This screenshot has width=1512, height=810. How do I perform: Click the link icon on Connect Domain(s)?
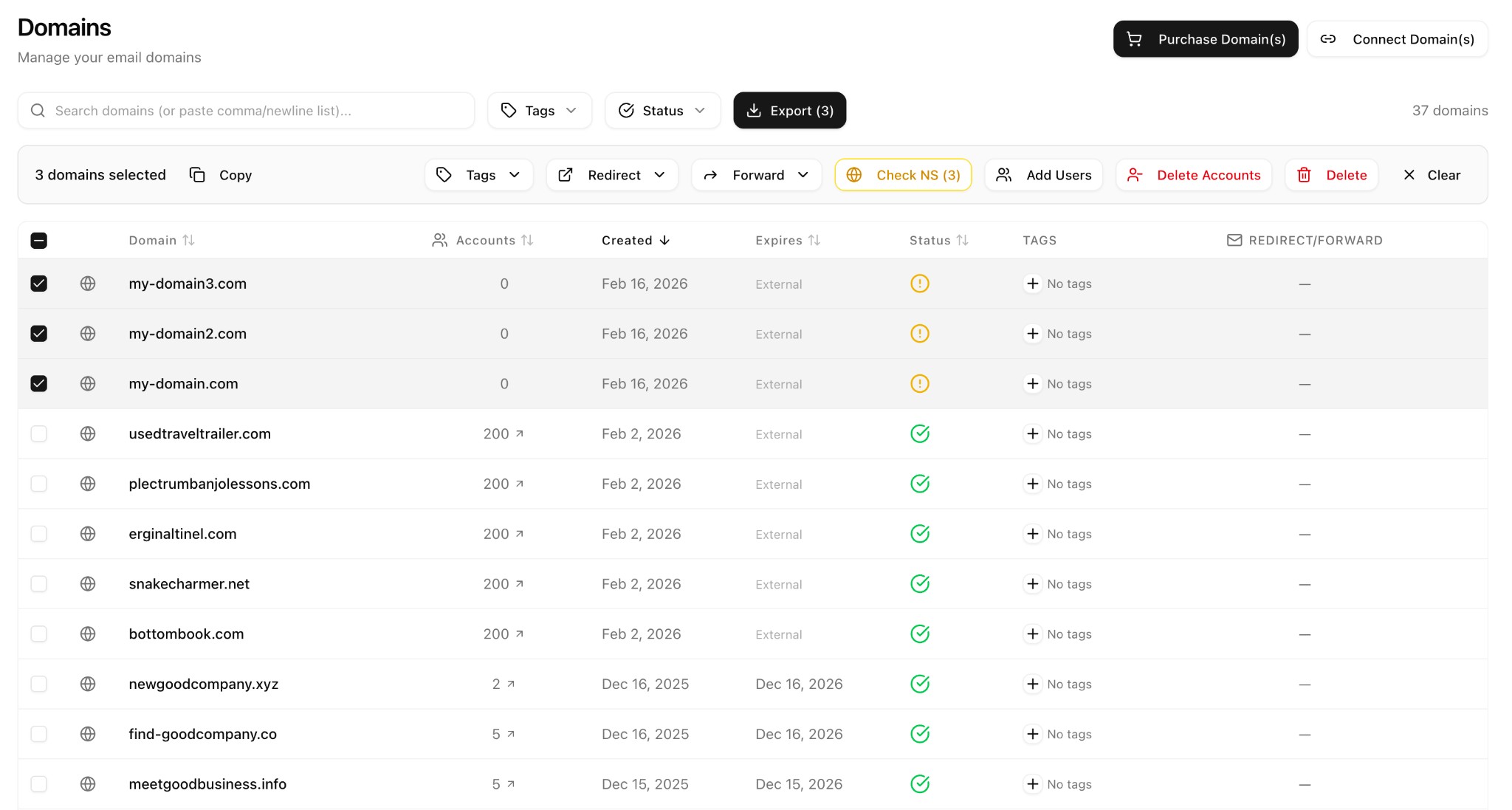pos(1327,39)
